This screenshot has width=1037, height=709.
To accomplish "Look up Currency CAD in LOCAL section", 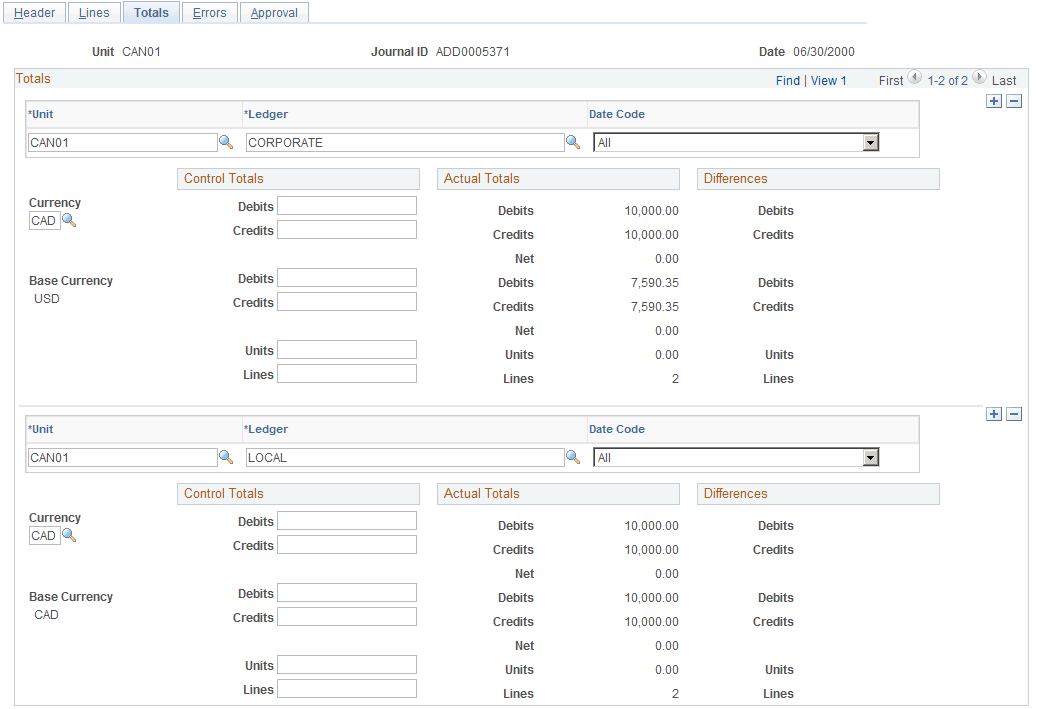I will (69, 535).
